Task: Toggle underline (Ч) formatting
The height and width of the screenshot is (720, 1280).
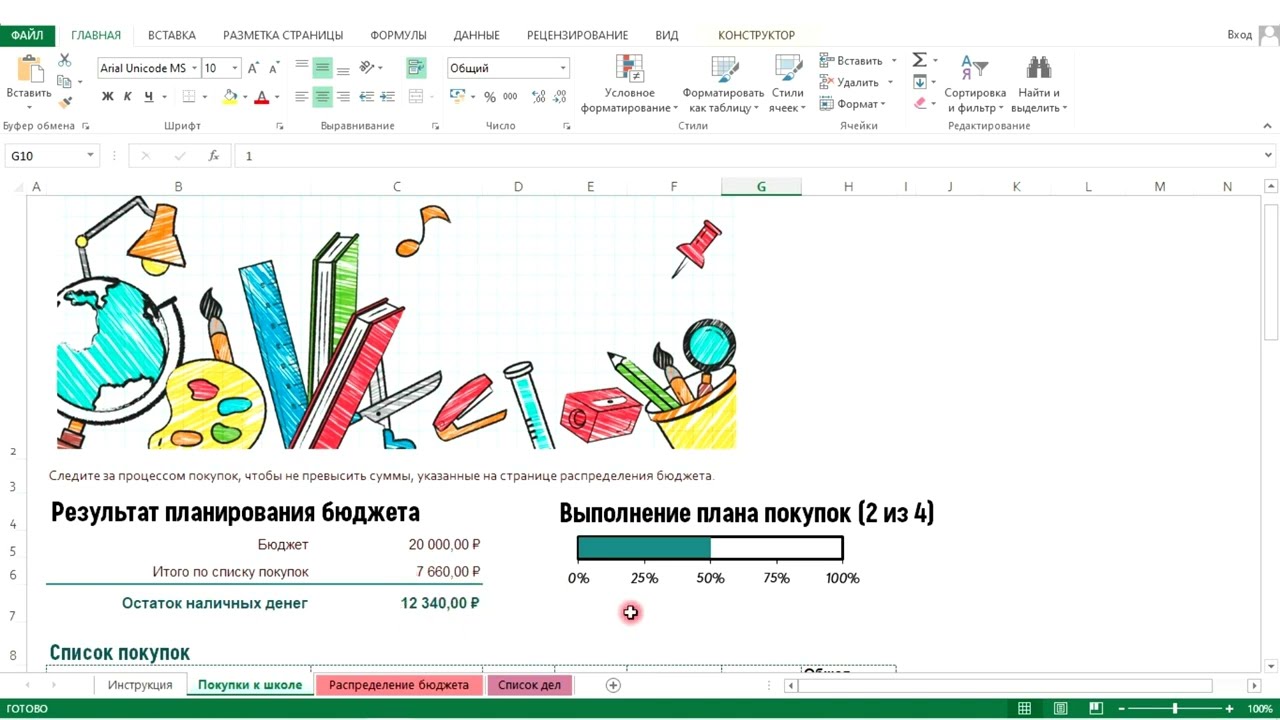Action: click(149, 97)
